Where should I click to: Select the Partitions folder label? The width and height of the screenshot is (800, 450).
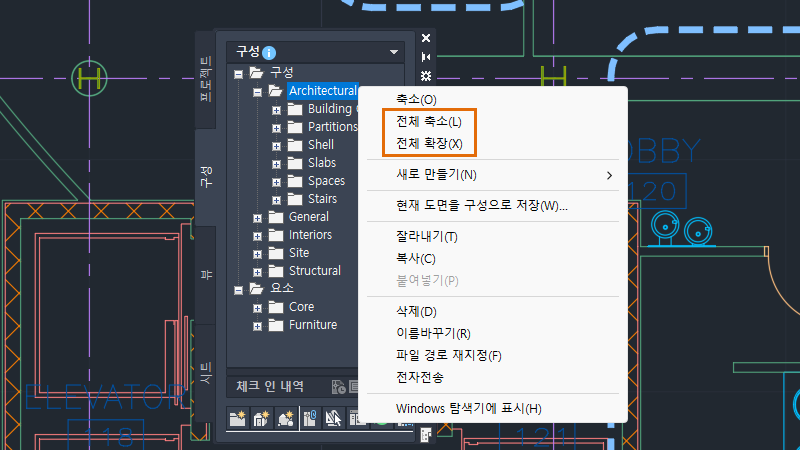tap(332, 127)
